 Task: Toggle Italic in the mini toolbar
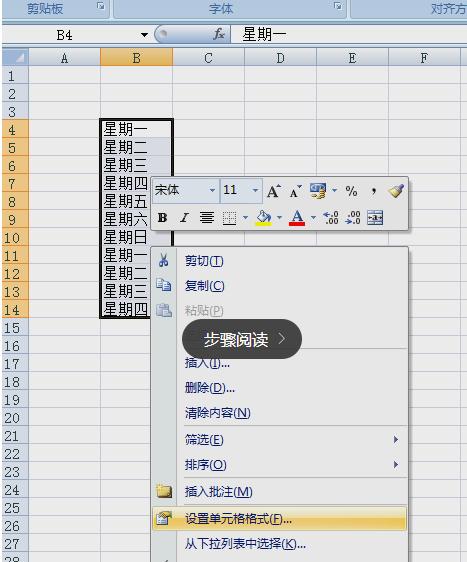[x=185, y=218]
